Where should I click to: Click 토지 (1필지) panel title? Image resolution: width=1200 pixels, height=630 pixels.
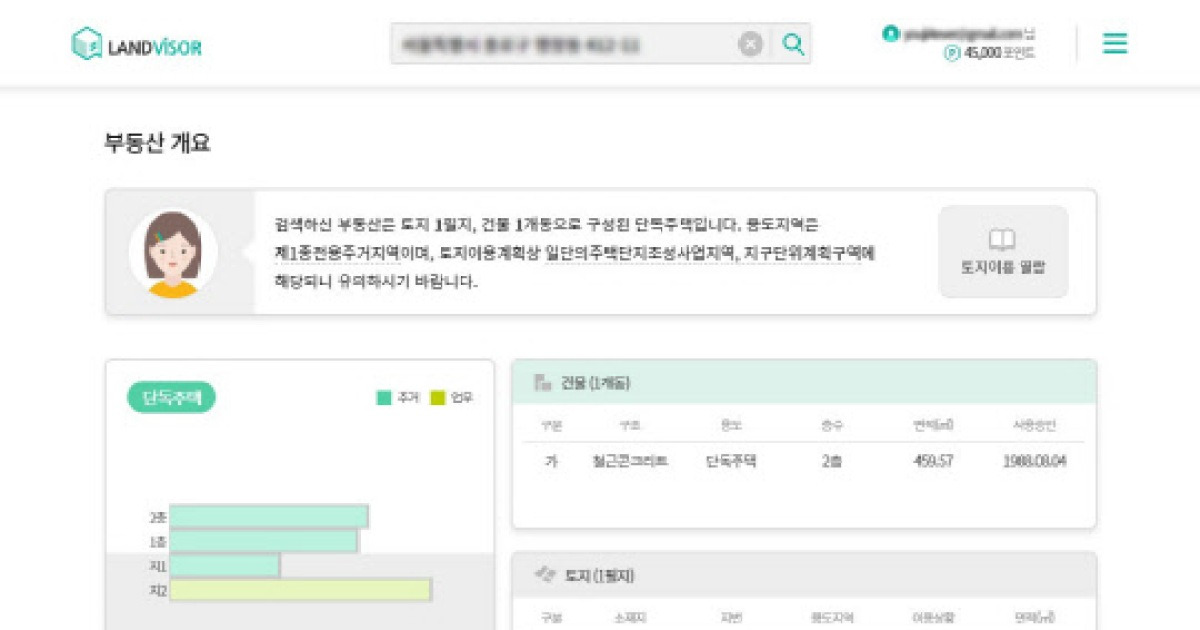pyautogui.click(x=600, y=576)
